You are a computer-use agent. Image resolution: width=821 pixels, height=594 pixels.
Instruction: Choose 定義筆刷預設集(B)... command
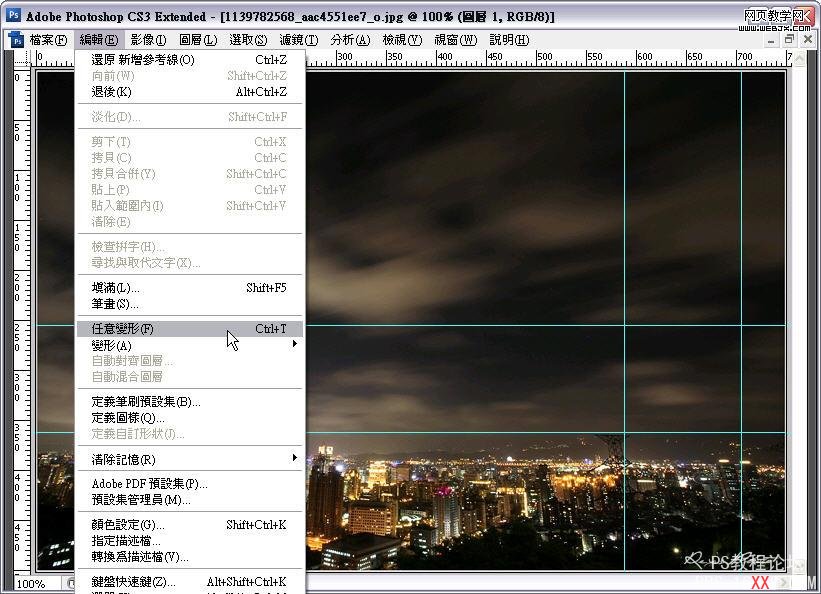coord(190,402)
